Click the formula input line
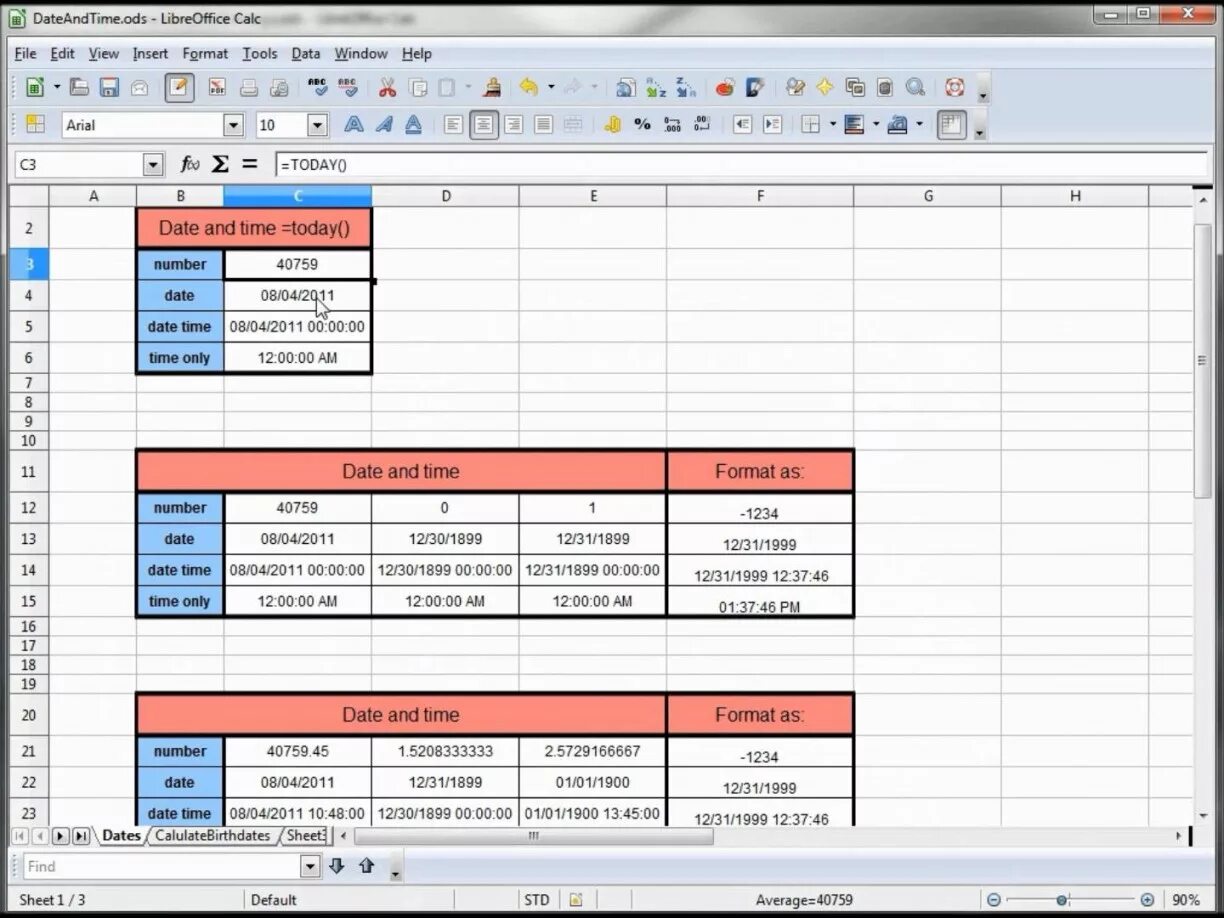Screen dimensions: 1224x918 tap(740, 165)
